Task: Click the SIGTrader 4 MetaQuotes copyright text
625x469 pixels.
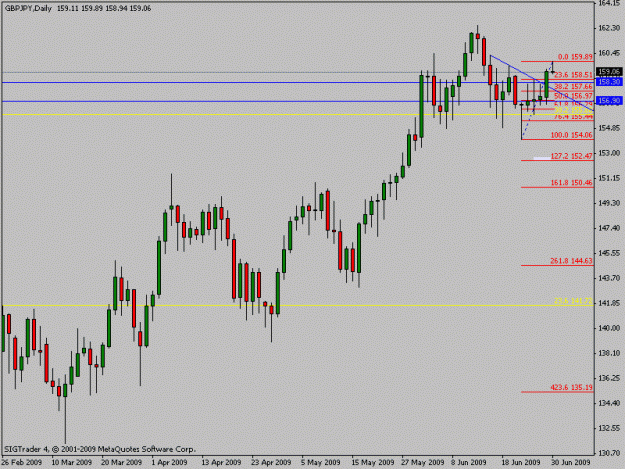Action: pyautogui.click(x=100, y=449)
